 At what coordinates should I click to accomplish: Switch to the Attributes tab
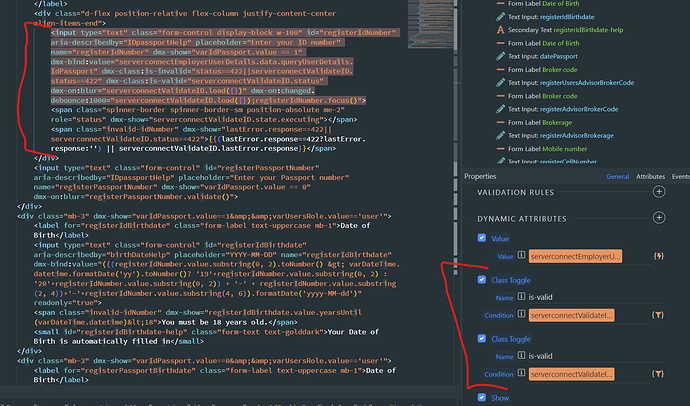[649, 175]
